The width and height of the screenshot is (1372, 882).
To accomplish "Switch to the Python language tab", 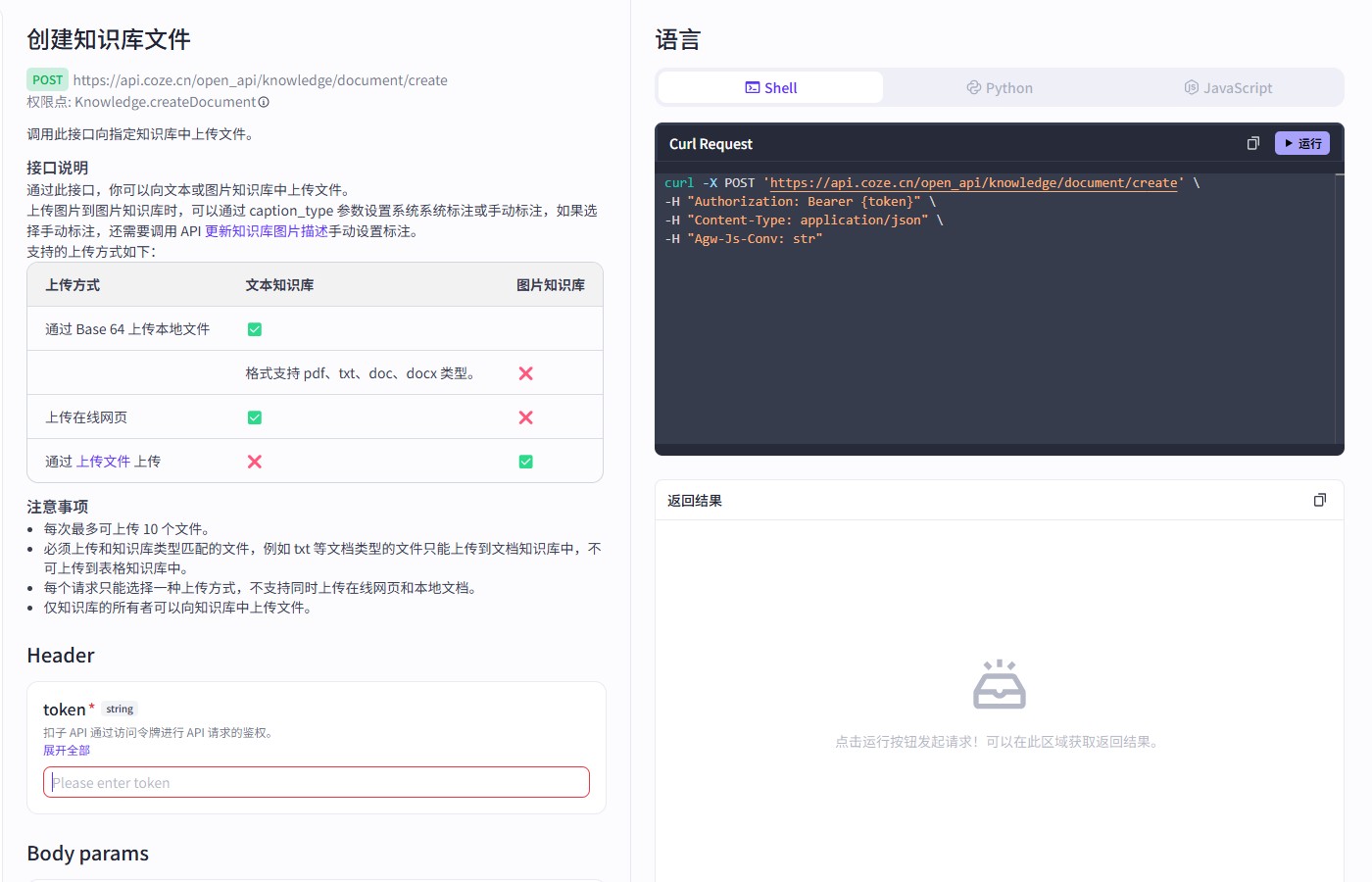I will tap(1000, 87).
